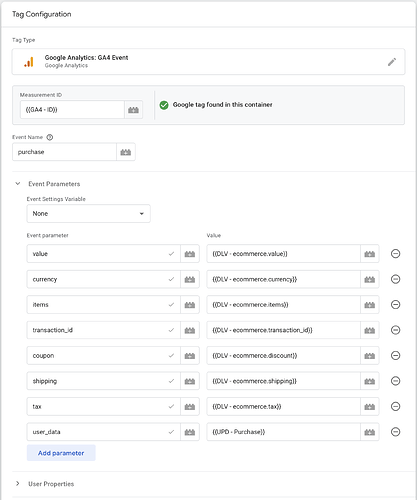Click Add parameter button

pos(61,453)
